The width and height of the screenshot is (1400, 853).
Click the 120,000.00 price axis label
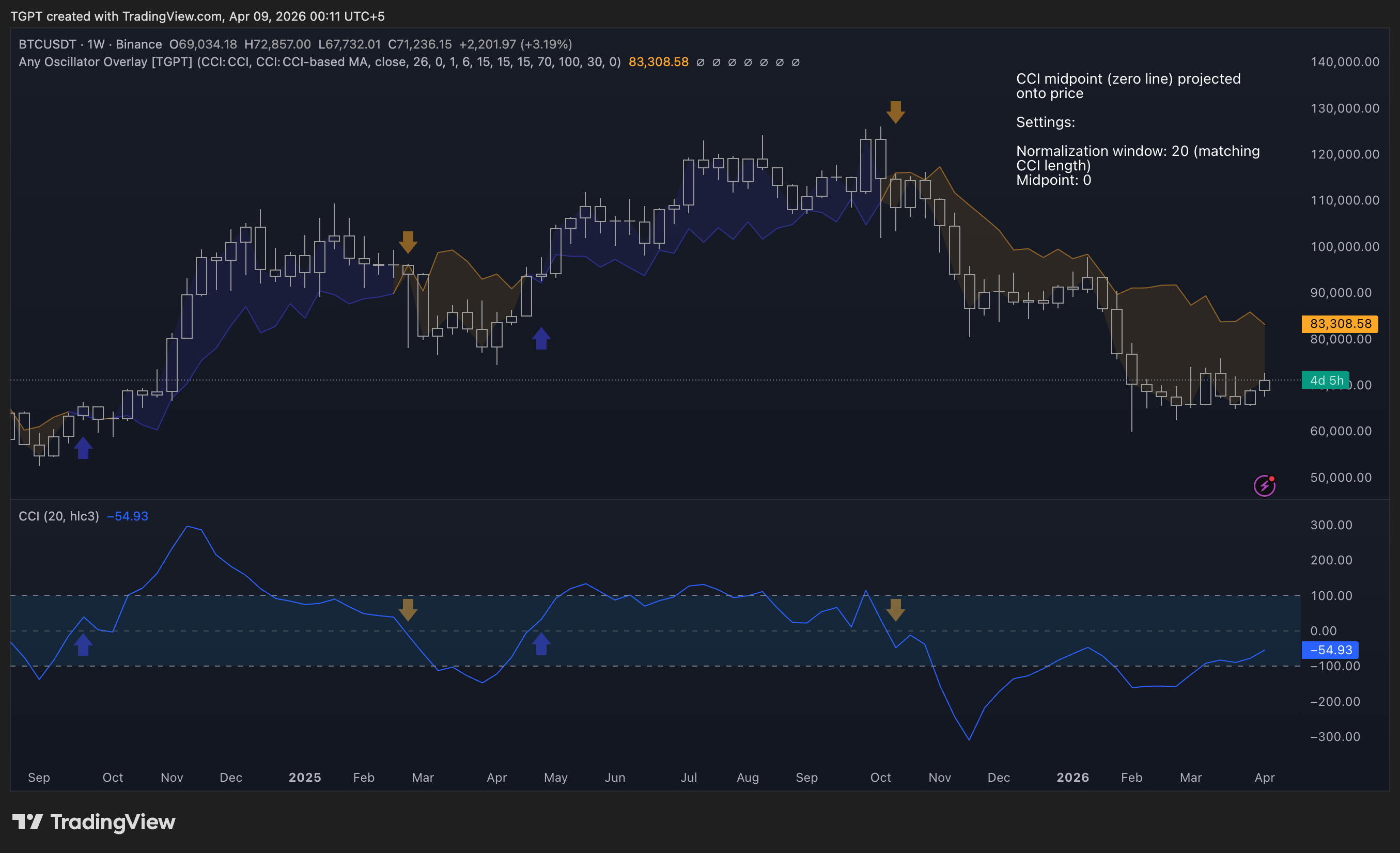pos(1345,154)
